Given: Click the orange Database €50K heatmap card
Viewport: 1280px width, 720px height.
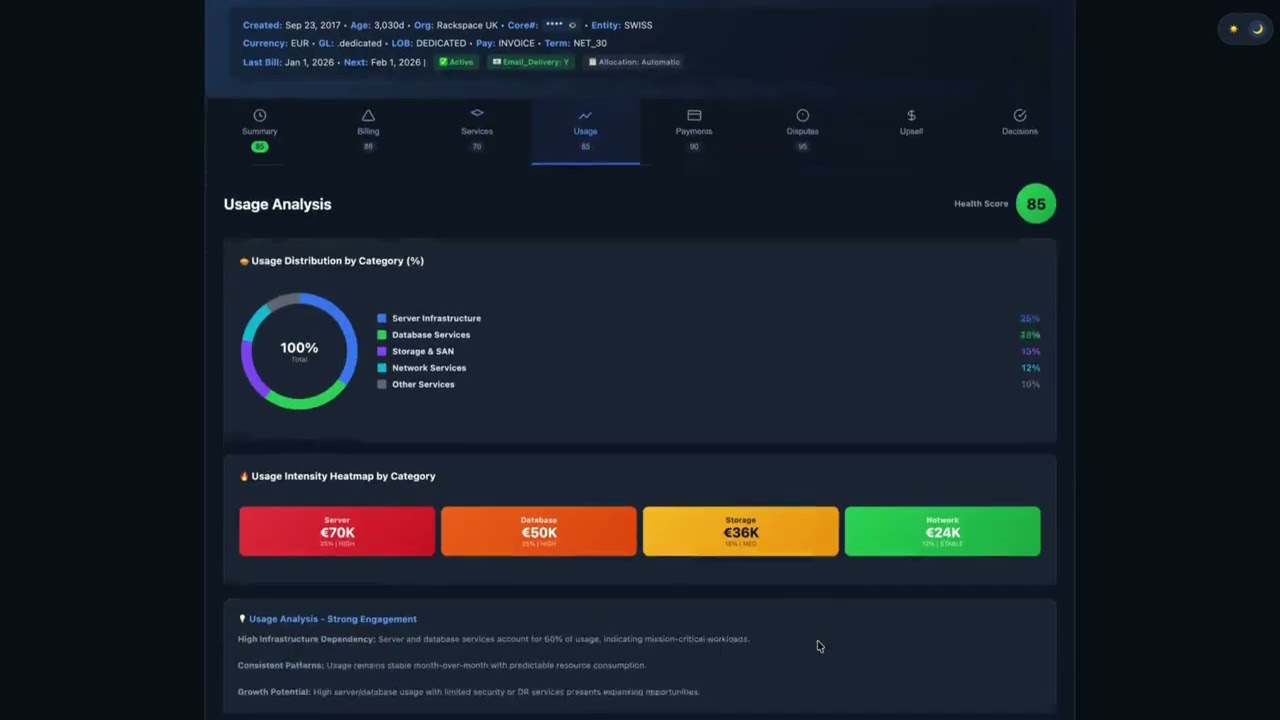Looking at the screenshot, I should tap(538, 531).
